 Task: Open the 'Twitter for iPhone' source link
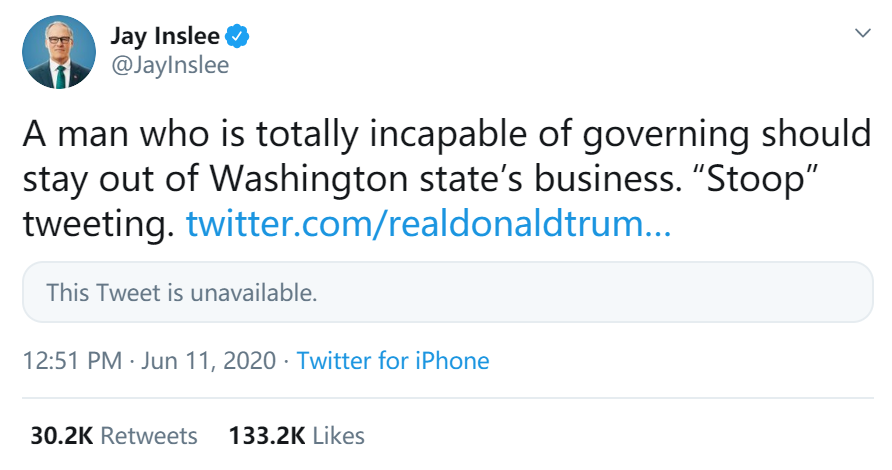coord(393,361)
